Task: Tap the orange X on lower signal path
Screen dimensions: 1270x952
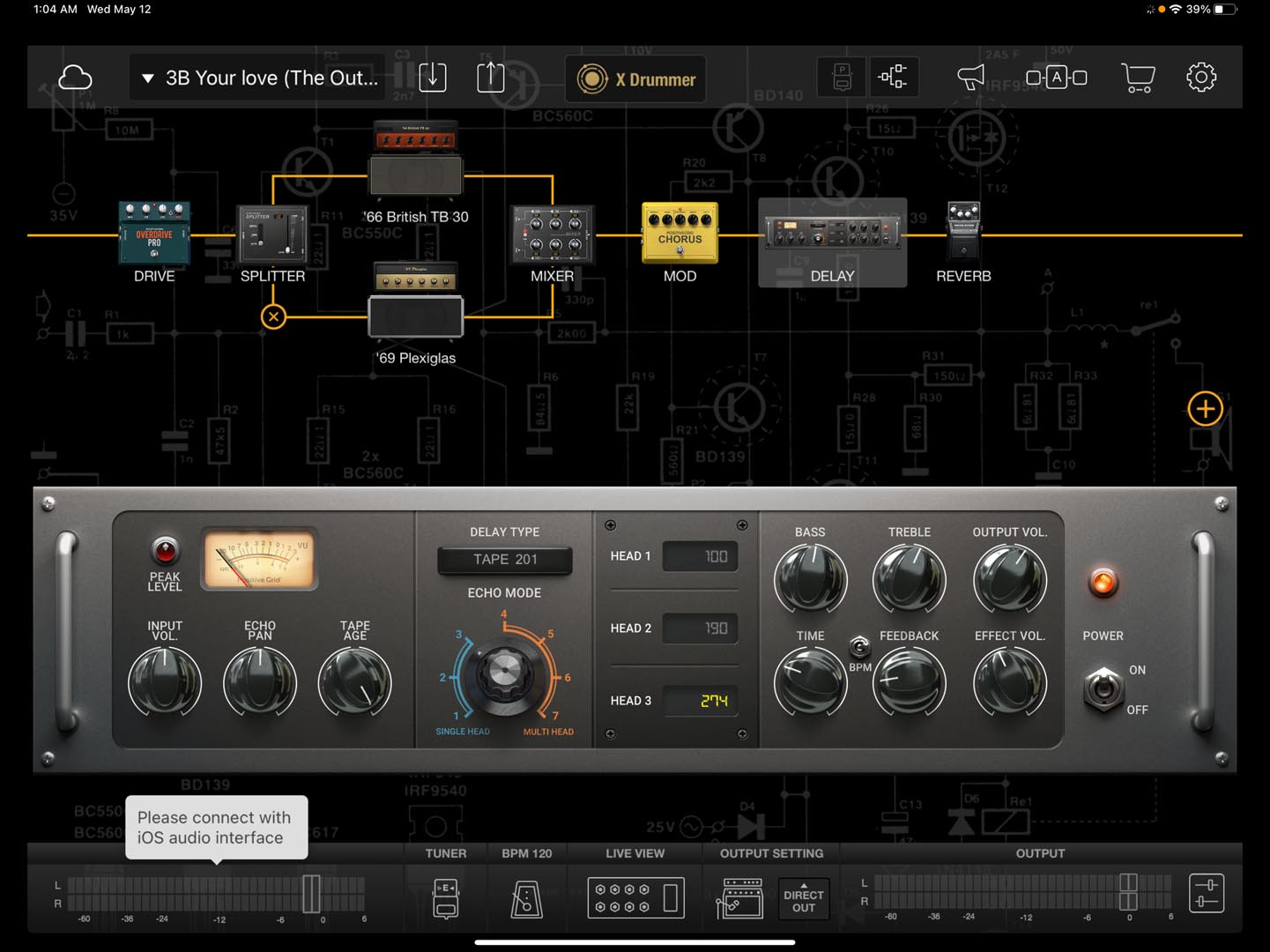Action: 274,316
